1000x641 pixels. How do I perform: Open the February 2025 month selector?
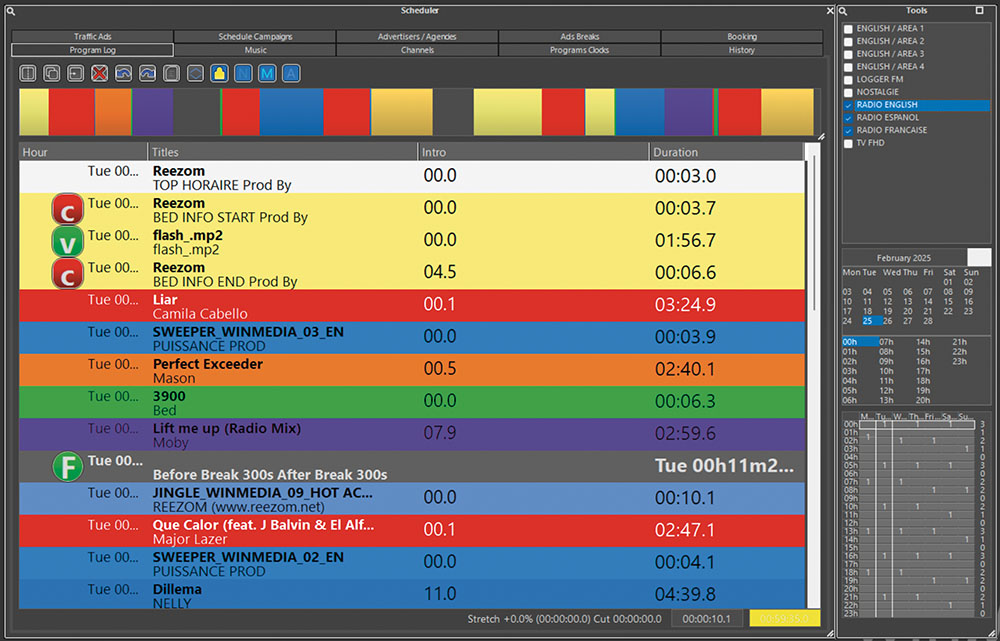904,258
